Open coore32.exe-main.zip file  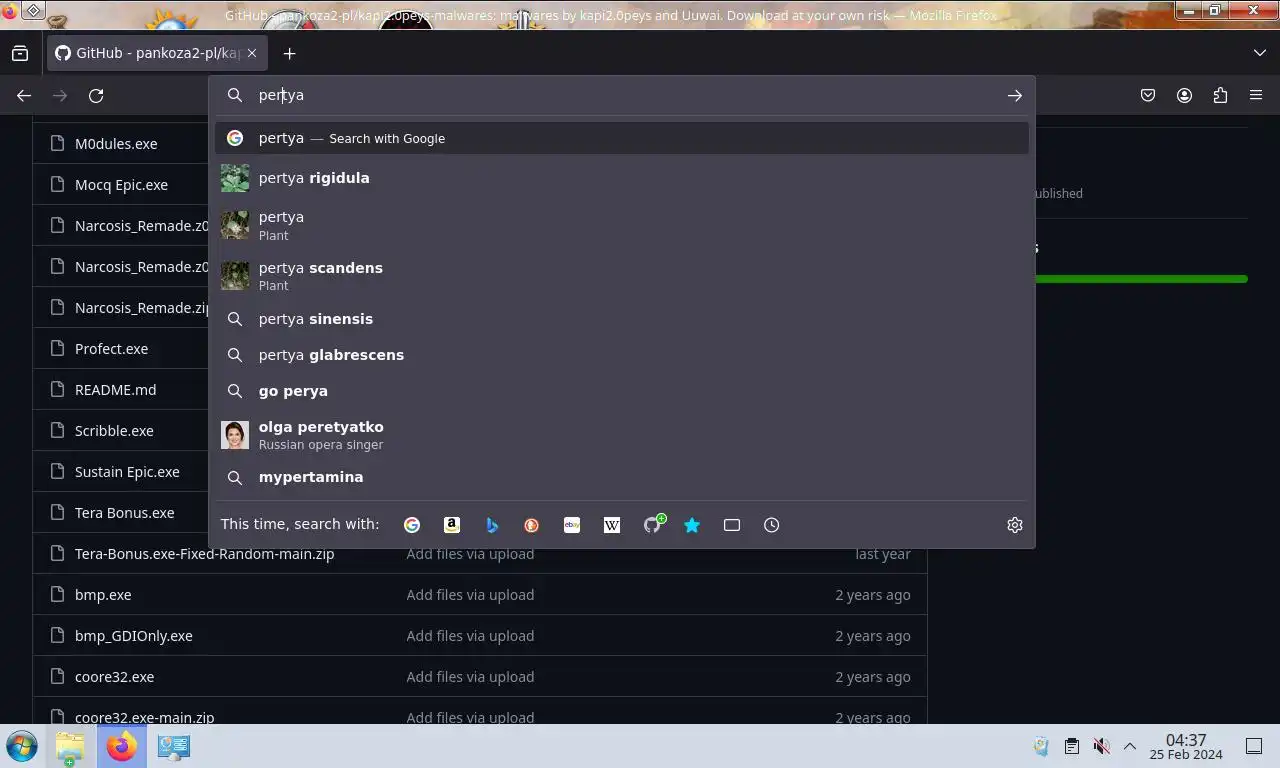(x=144, y=716)
